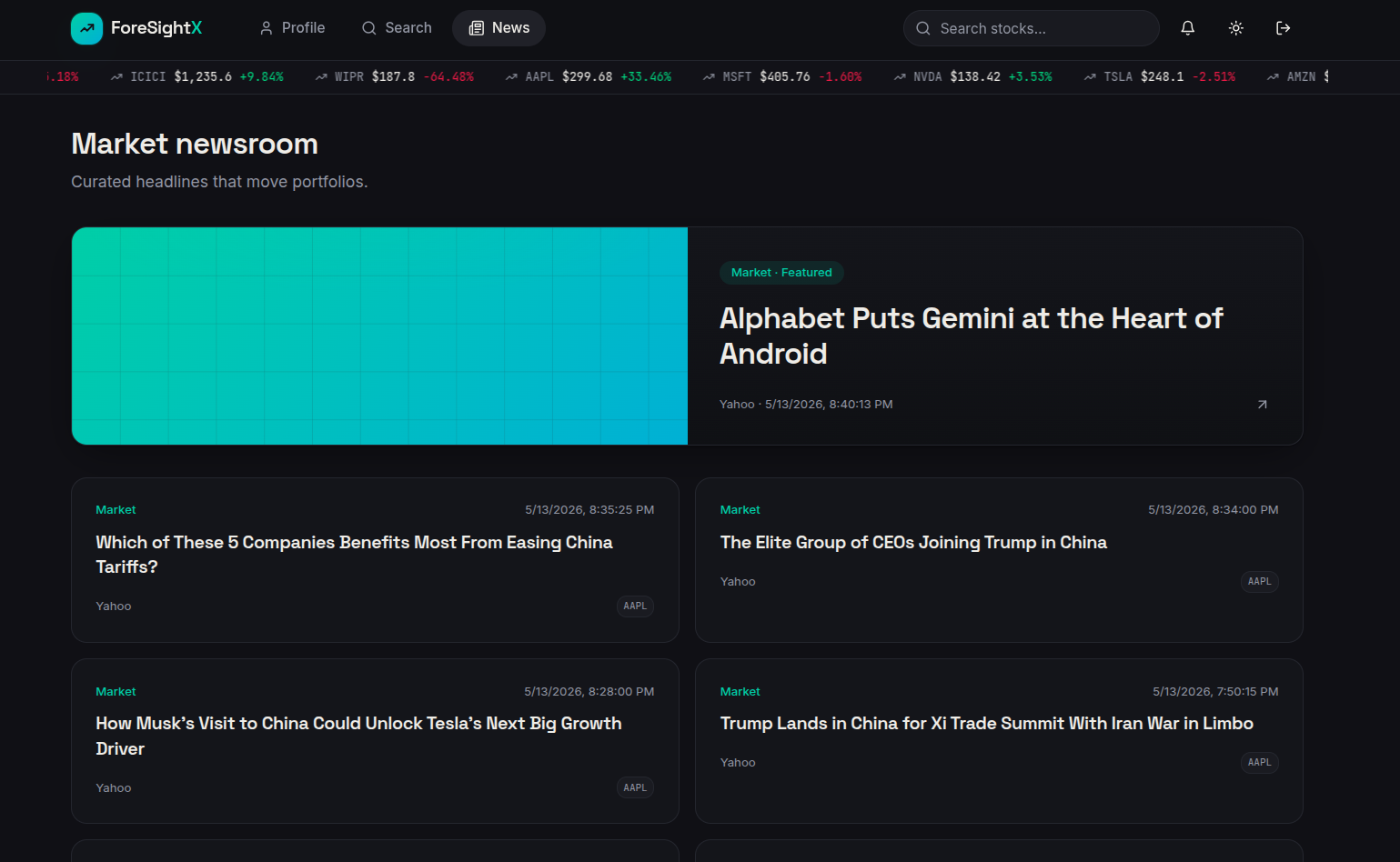Click timestamp 5/13/2026, 8:35:25 PM
The height and width of the screenshot is (862, 1400).
(x=589, y=510)
